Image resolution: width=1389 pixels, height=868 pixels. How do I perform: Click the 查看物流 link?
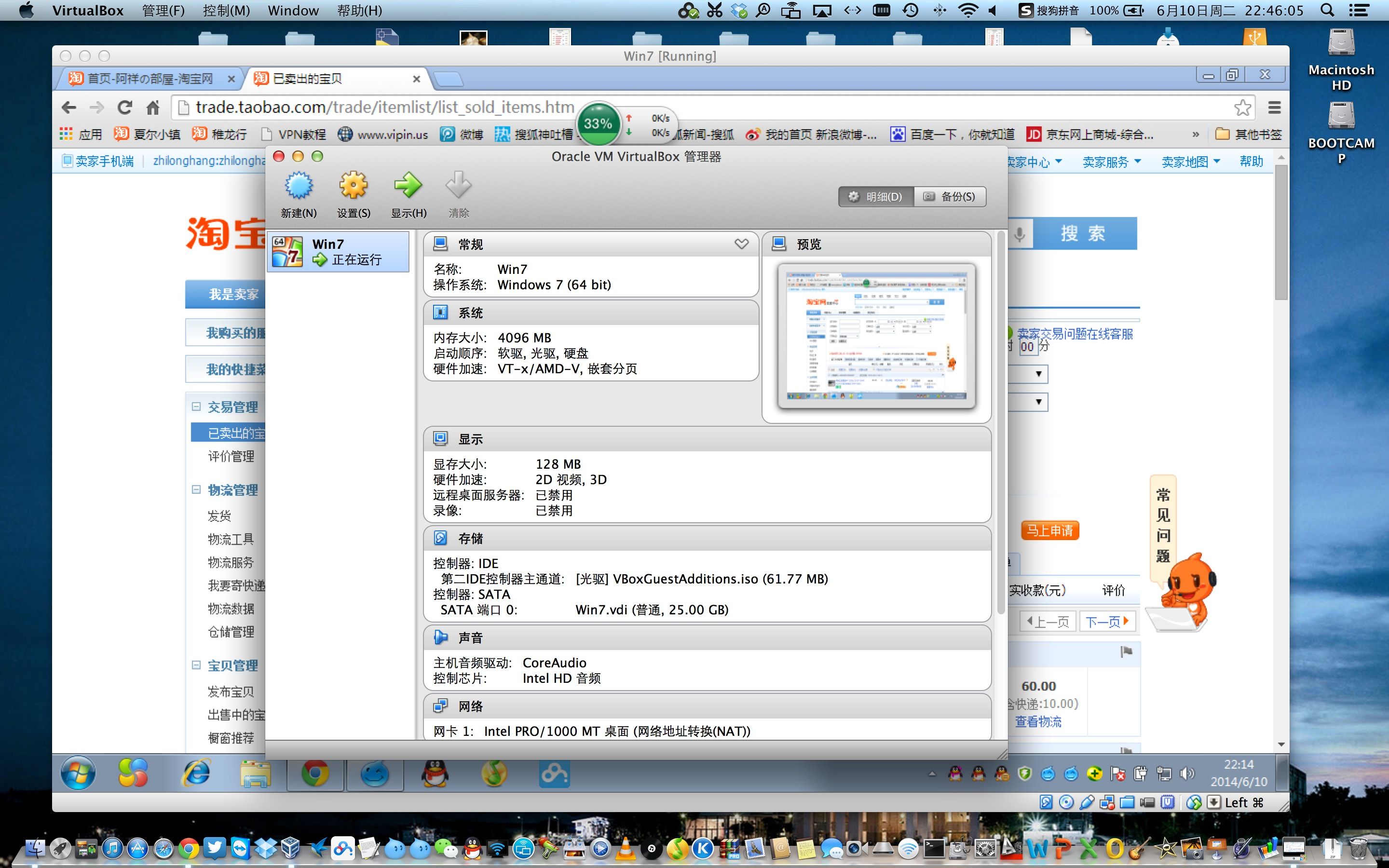click(x=1038, y=721)
